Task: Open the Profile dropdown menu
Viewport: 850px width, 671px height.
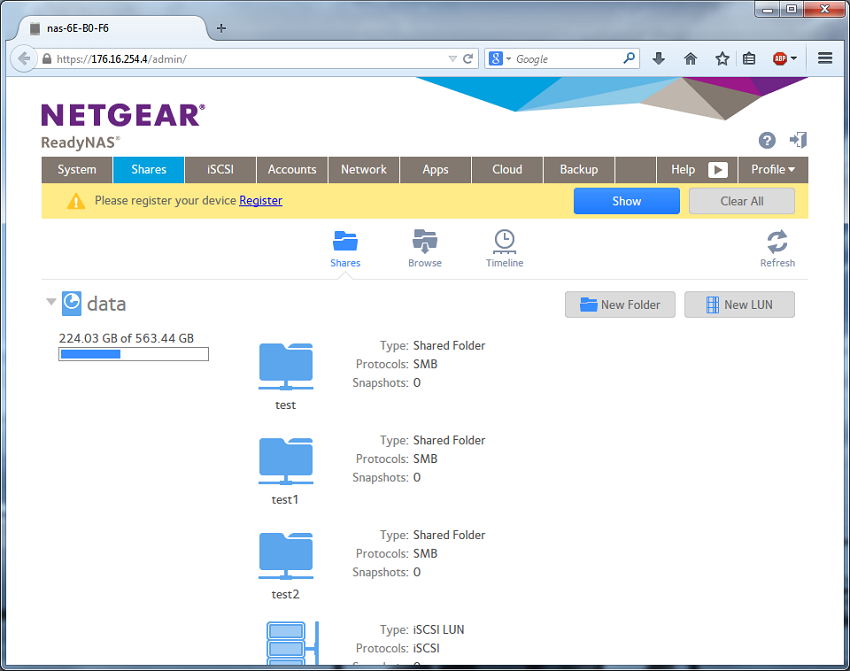Action: [772, 170]
